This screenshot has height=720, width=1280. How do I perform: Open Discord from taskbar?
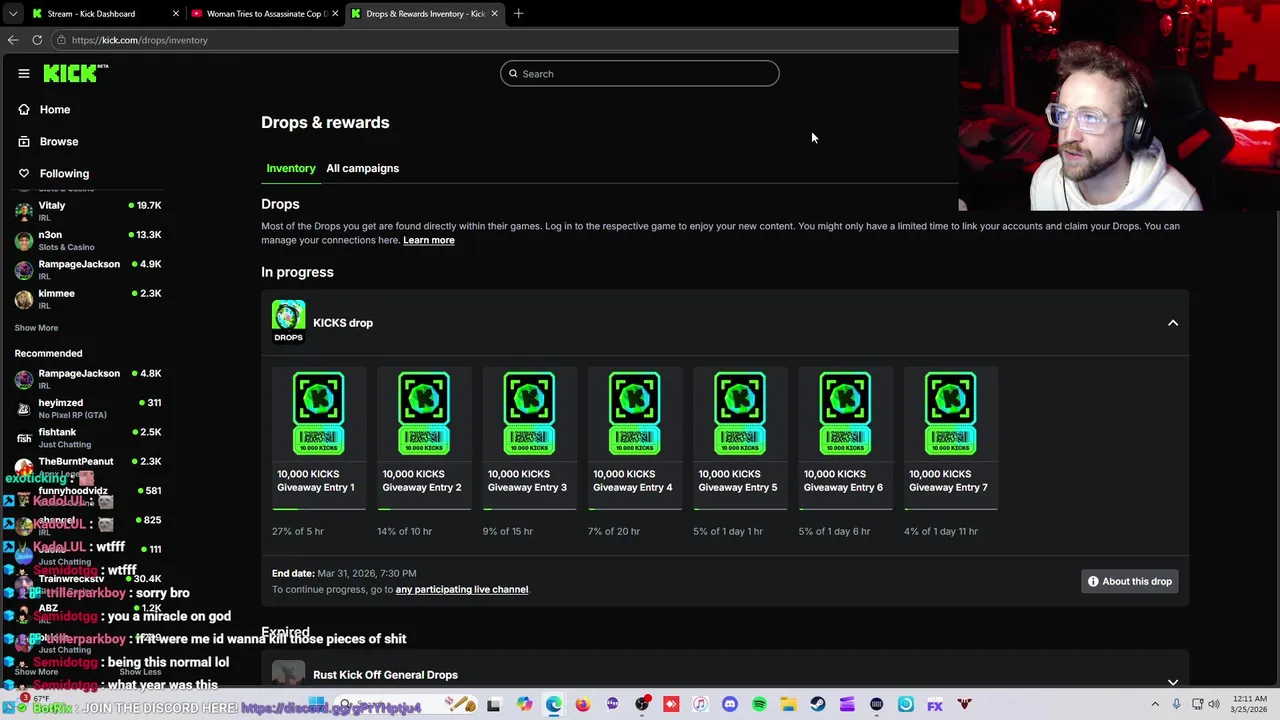click(x=730, y=705)
